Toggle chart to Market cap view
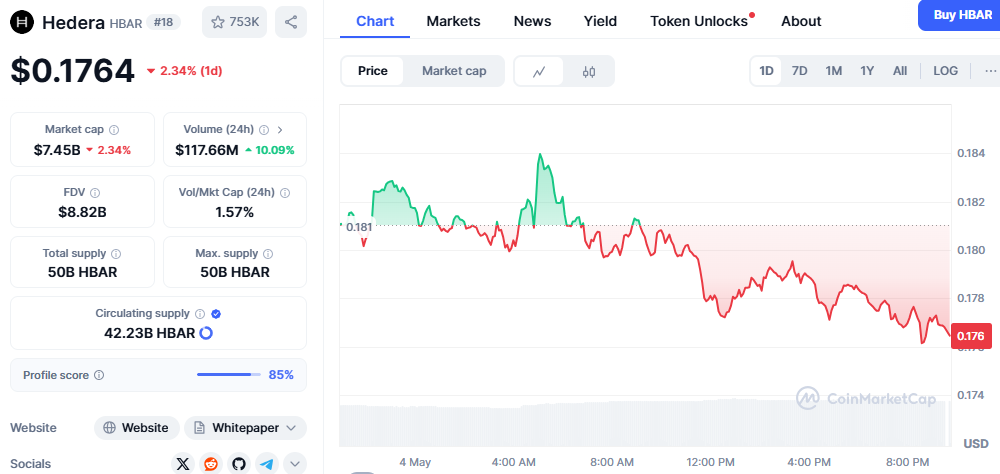 454,71
